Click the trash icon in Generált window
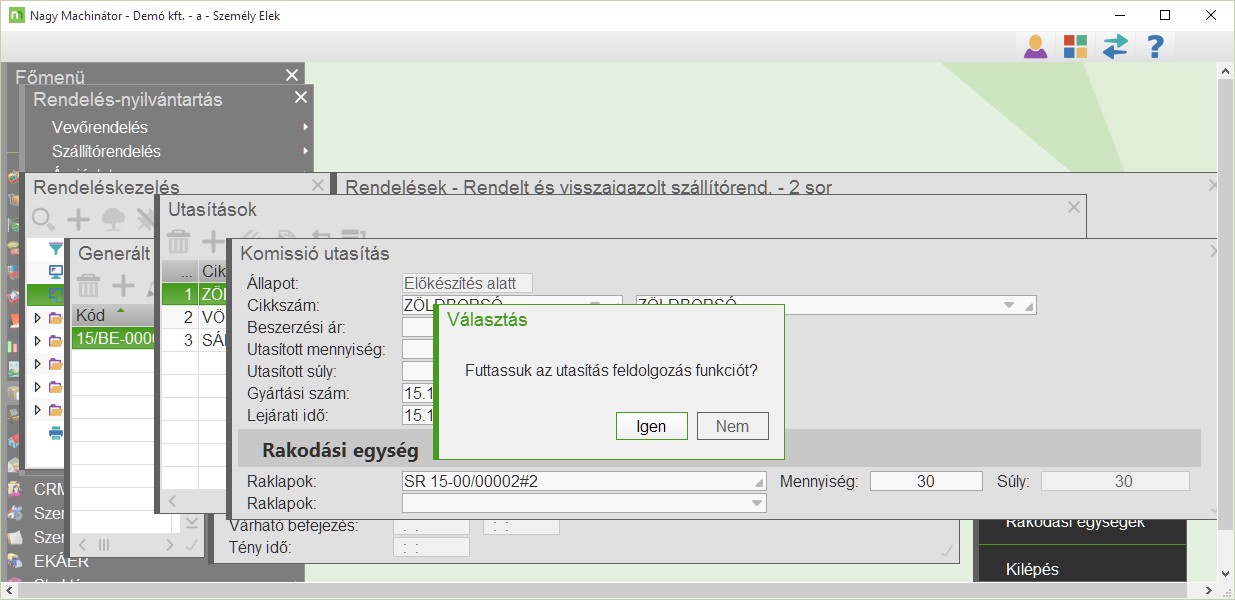 88,286
